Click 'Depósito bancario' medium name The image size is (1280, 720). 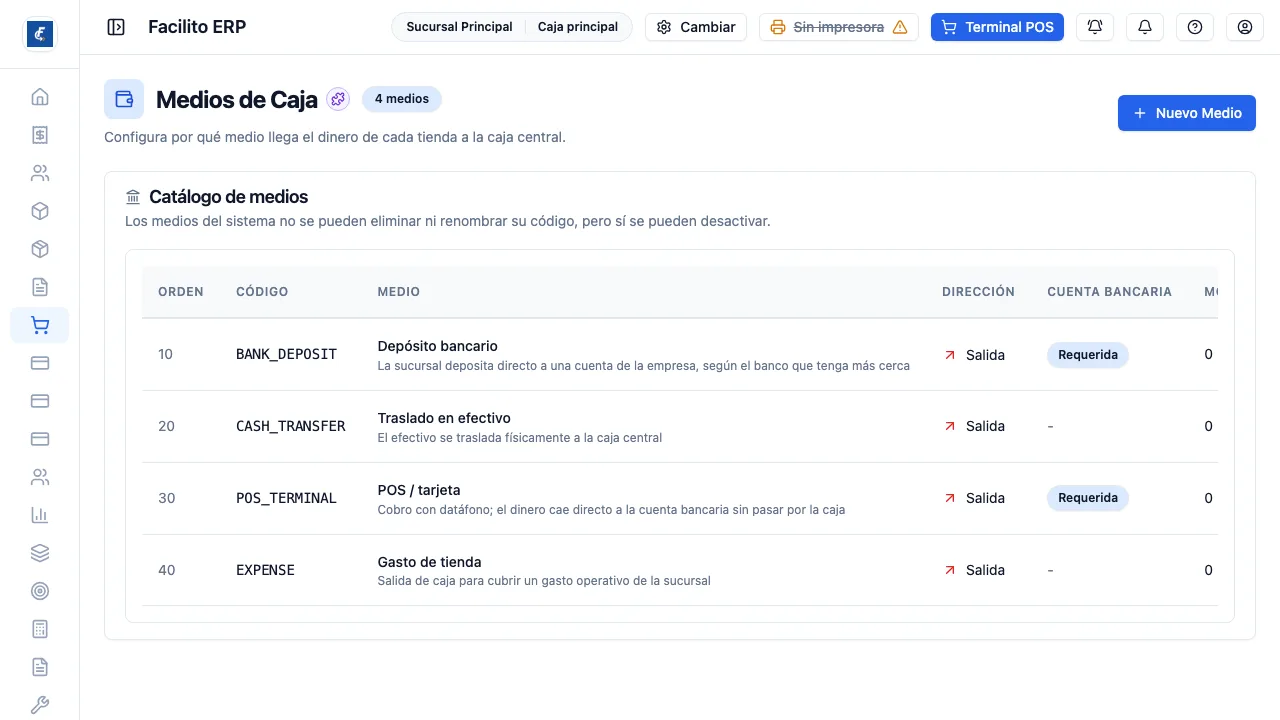tap(437, 346)
